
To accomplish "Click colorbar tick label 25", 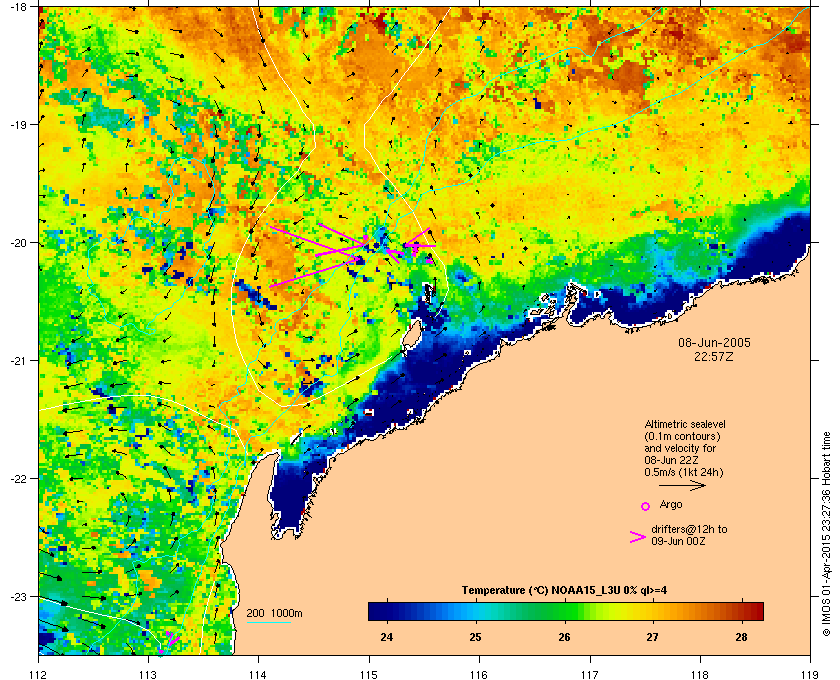I will (x=475, y=637).
